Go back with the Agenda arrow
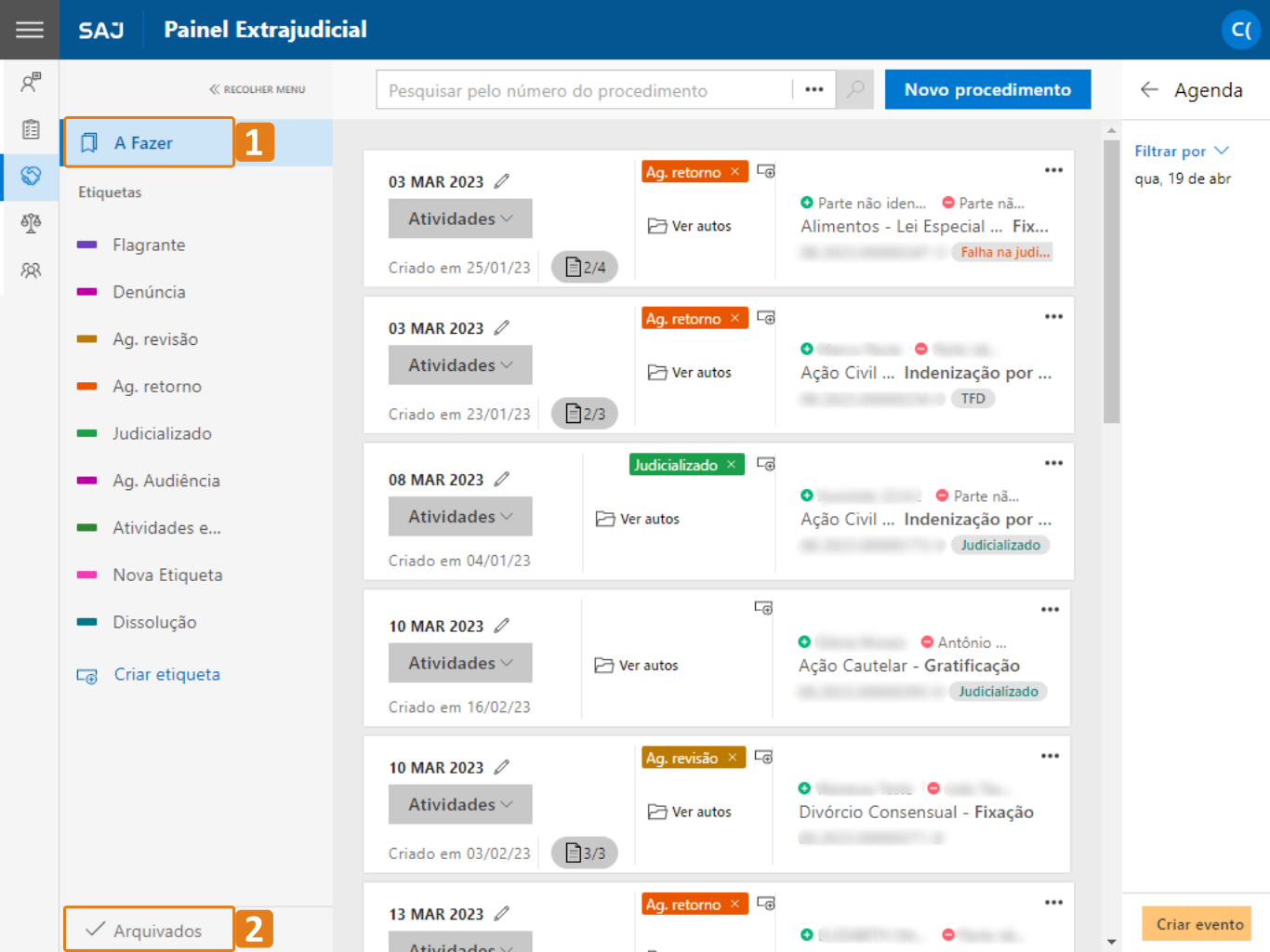The image size is (1270, 952). (1149, 89)
